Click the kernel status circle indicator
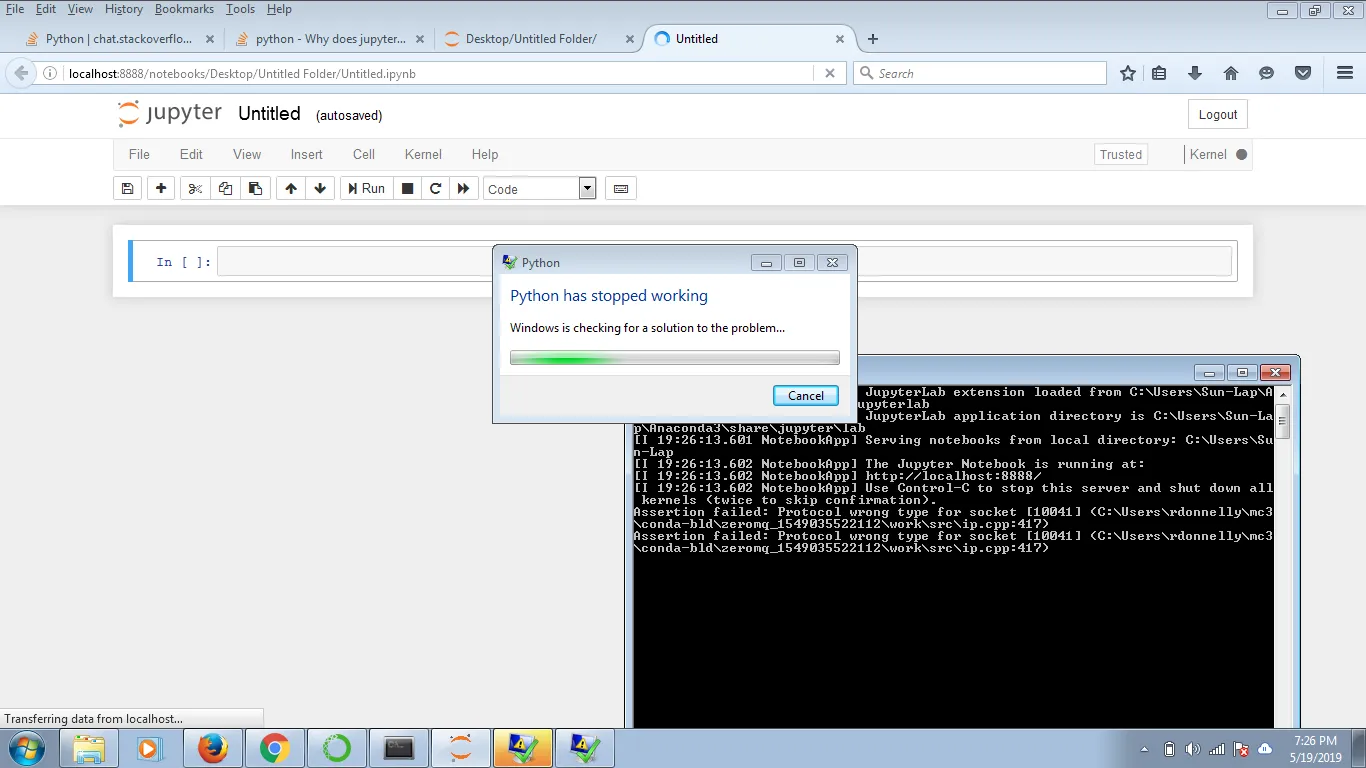This screenshot has width=1366, height=768. [1242, 154]
